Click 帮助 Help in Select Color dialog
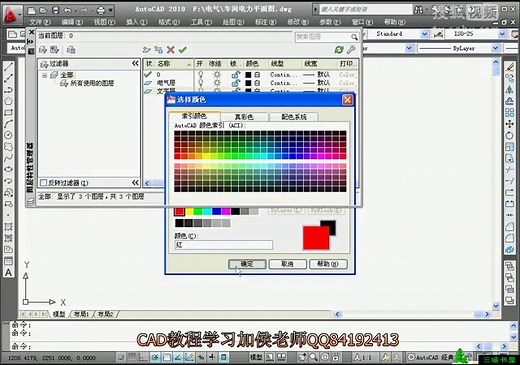This screenshot has height=365, width=520. pyautogui.click(x=328, y=264)
